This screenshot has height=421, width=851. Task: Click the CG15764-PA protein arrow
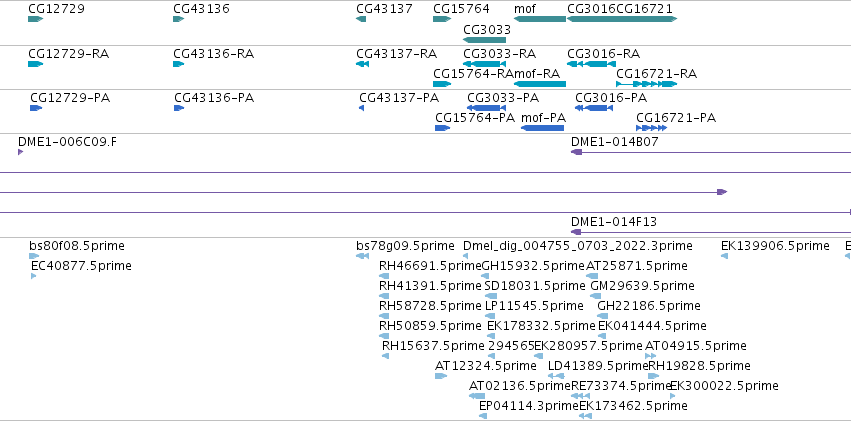[442, 128]
